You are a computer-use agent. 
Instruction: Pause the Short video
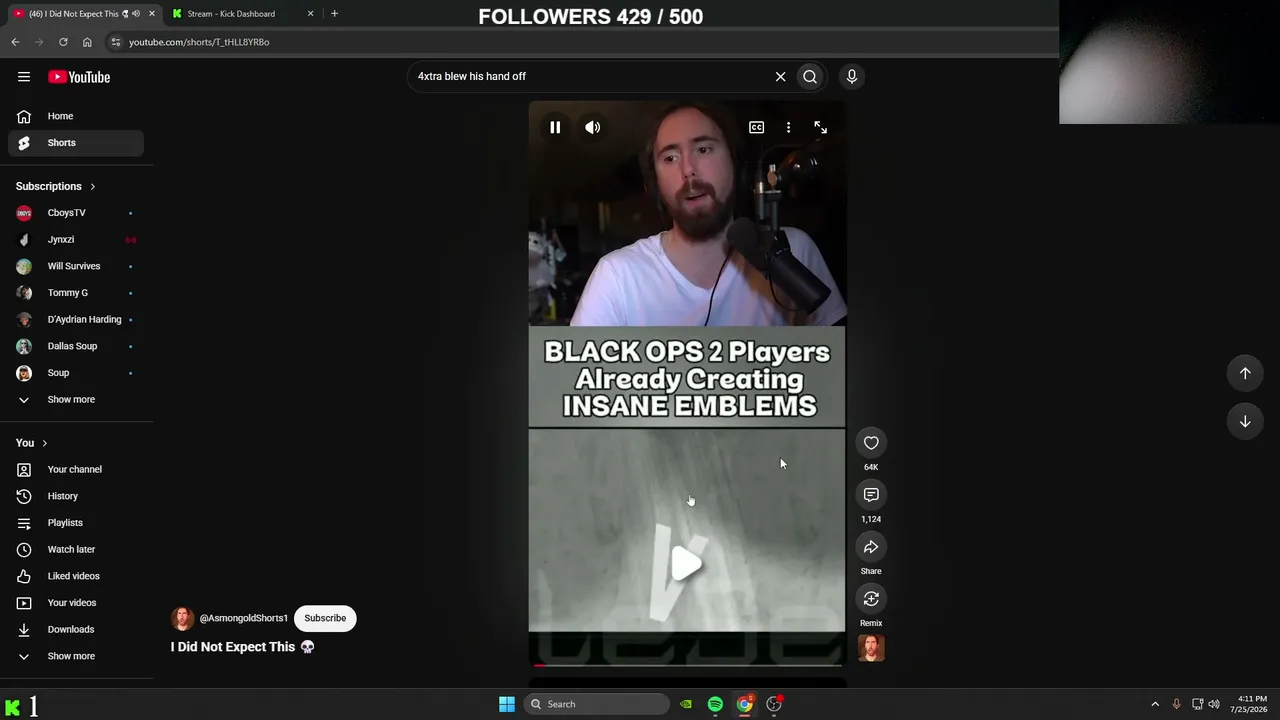(x=555, y=127)
